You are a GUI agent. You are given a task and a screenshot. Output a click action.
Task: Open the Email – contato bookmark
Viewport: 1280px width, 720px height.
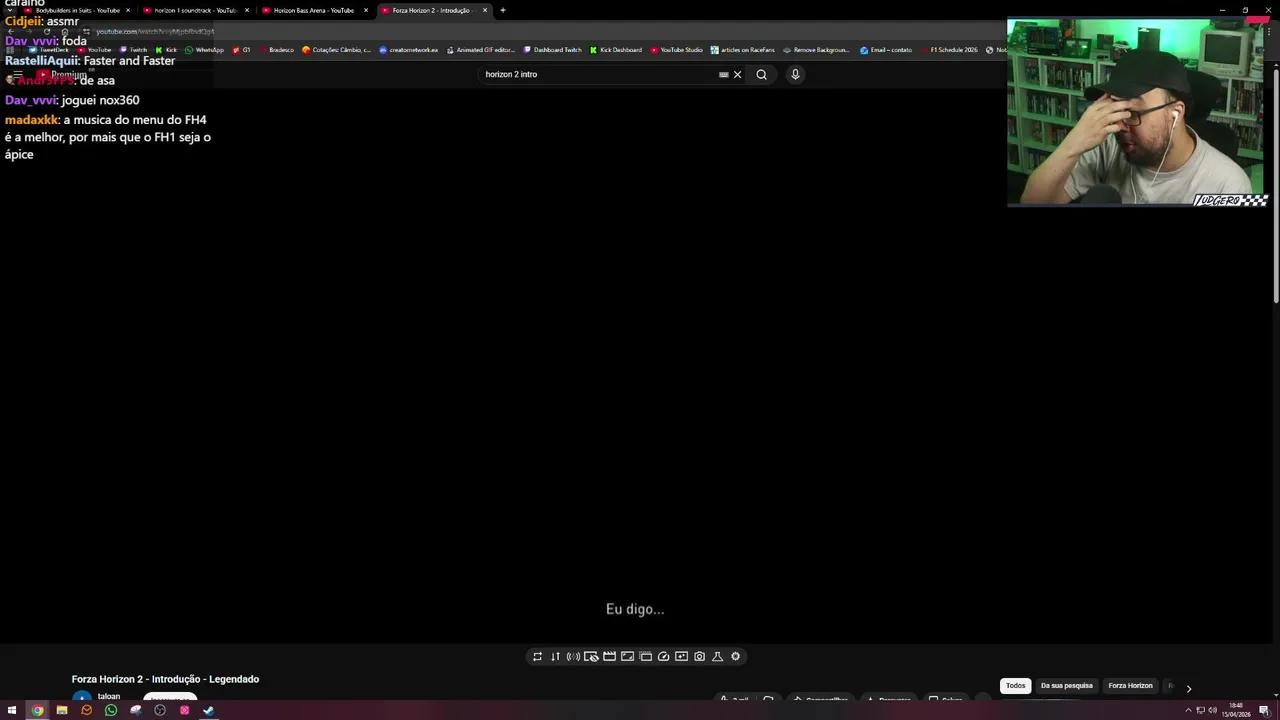(x=886, y=50)
